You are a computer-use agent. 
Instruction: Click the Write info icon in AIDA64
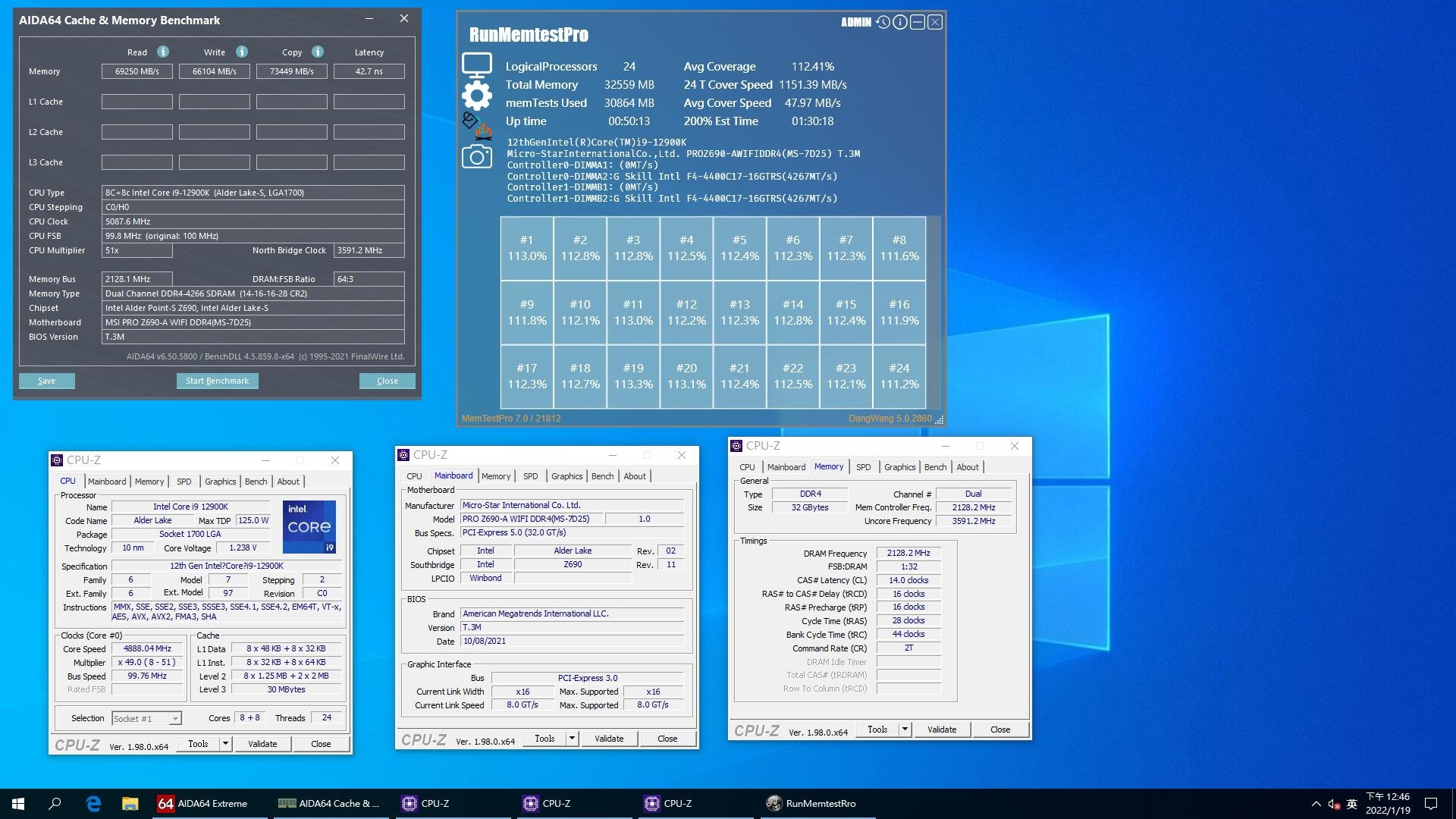tap(242, 52)
